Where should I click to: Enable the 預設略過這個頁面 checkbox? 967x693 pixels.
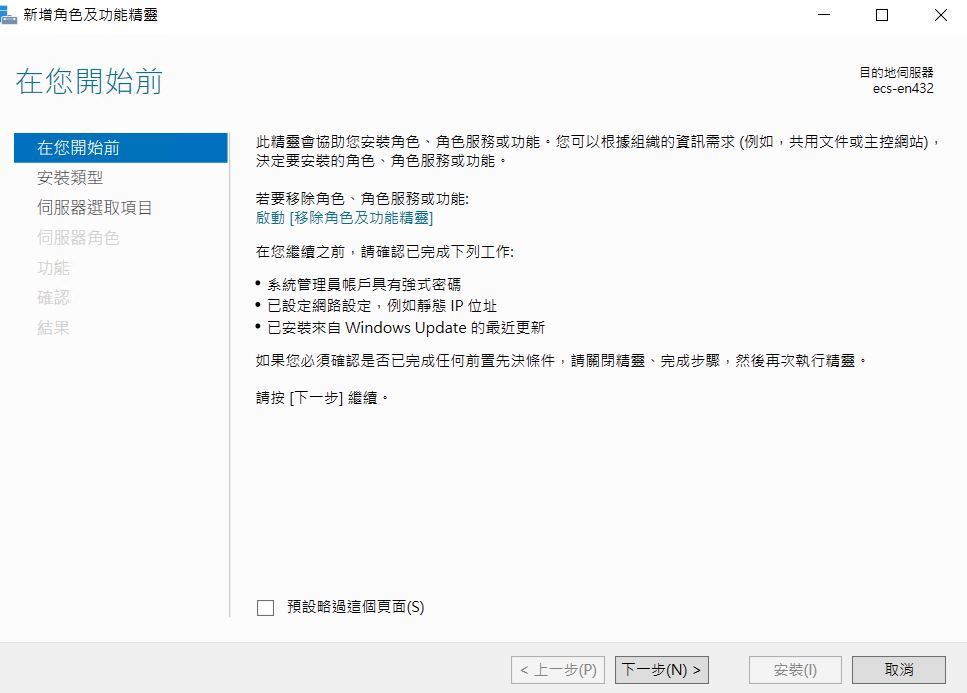[265, 608]
